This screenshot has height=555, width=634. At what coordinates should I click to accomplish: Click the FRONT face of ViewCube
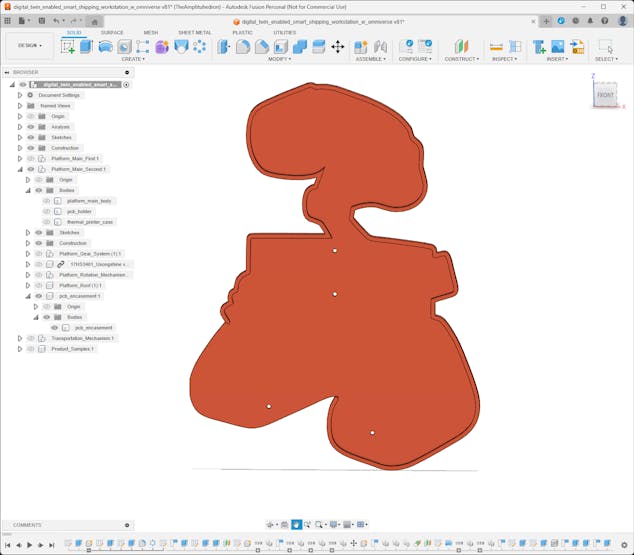pyautogui.click(x=606, y=95)
